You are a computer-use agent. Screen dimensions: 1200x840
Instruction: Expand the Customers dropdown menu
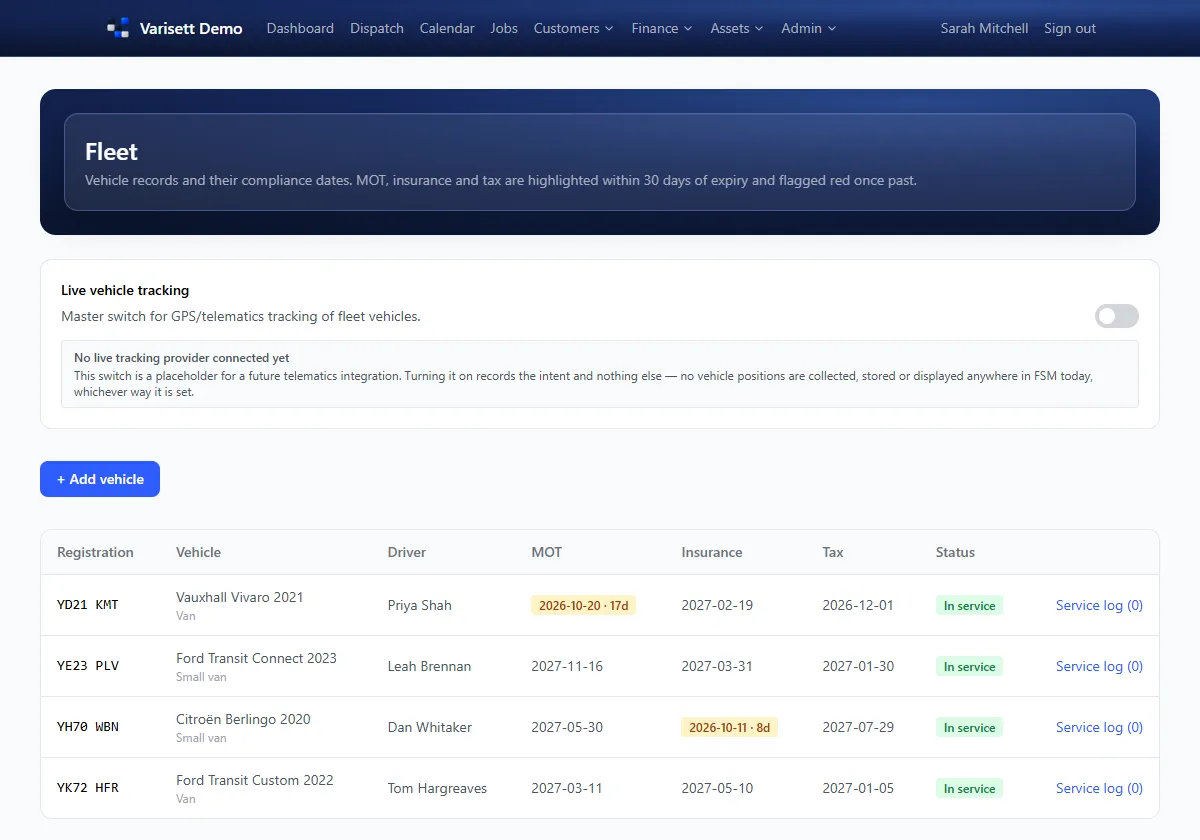pos(574,28)
